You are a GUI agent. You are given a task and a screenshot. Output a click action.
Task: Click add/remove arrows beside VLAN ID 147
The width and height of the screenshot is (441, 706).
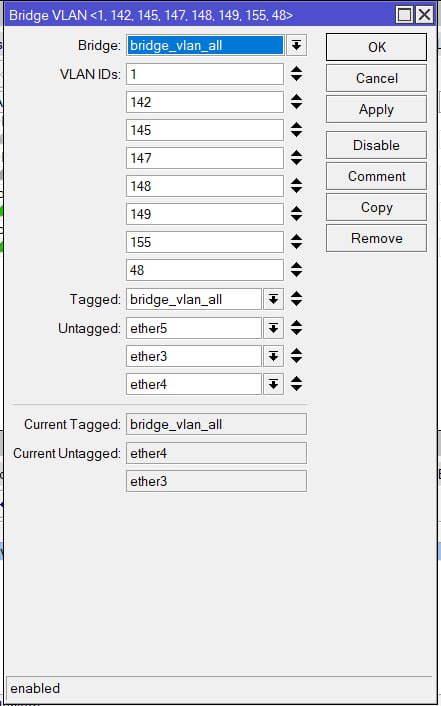point(296,158)
